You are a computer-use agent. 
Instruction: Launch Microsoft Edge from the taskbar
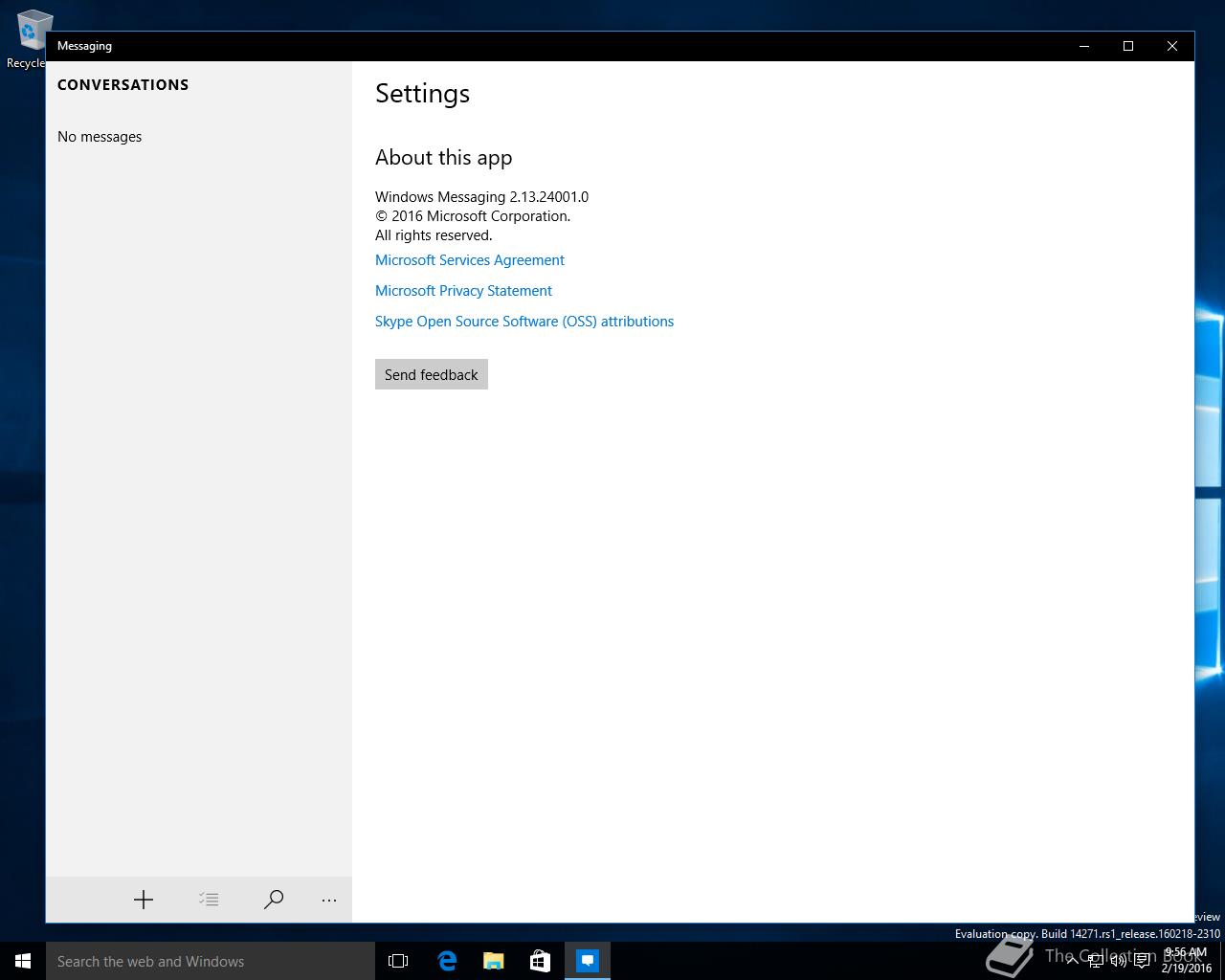click(446, 961)
